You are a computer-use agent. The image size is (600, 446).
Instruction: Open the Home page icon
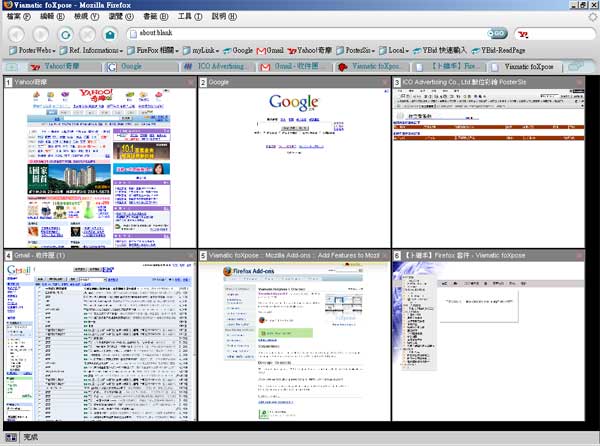110,35
